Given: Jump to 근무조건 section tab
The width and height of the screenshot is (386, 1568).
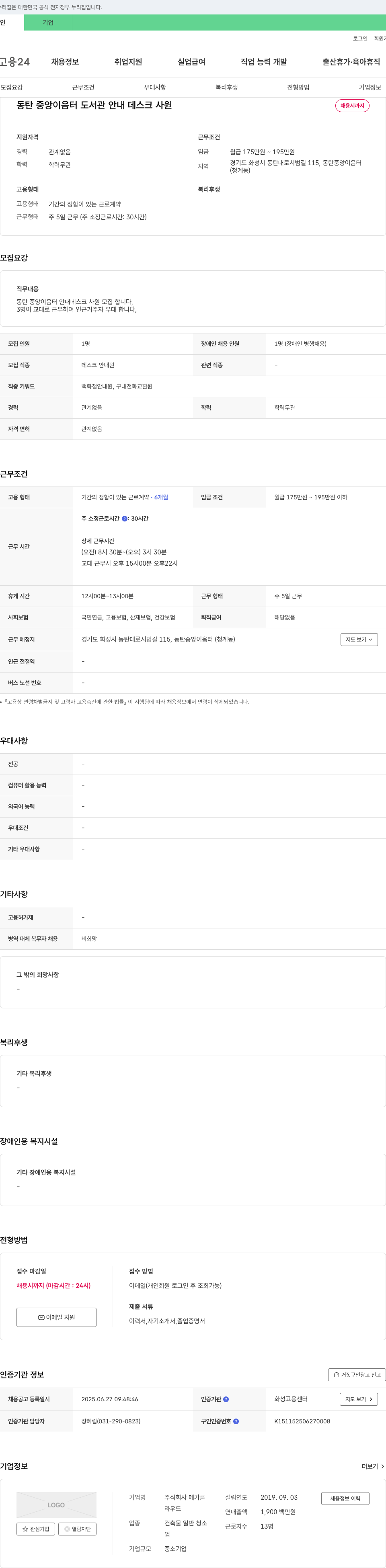Looking at the screenshot, I should [83, 87].
